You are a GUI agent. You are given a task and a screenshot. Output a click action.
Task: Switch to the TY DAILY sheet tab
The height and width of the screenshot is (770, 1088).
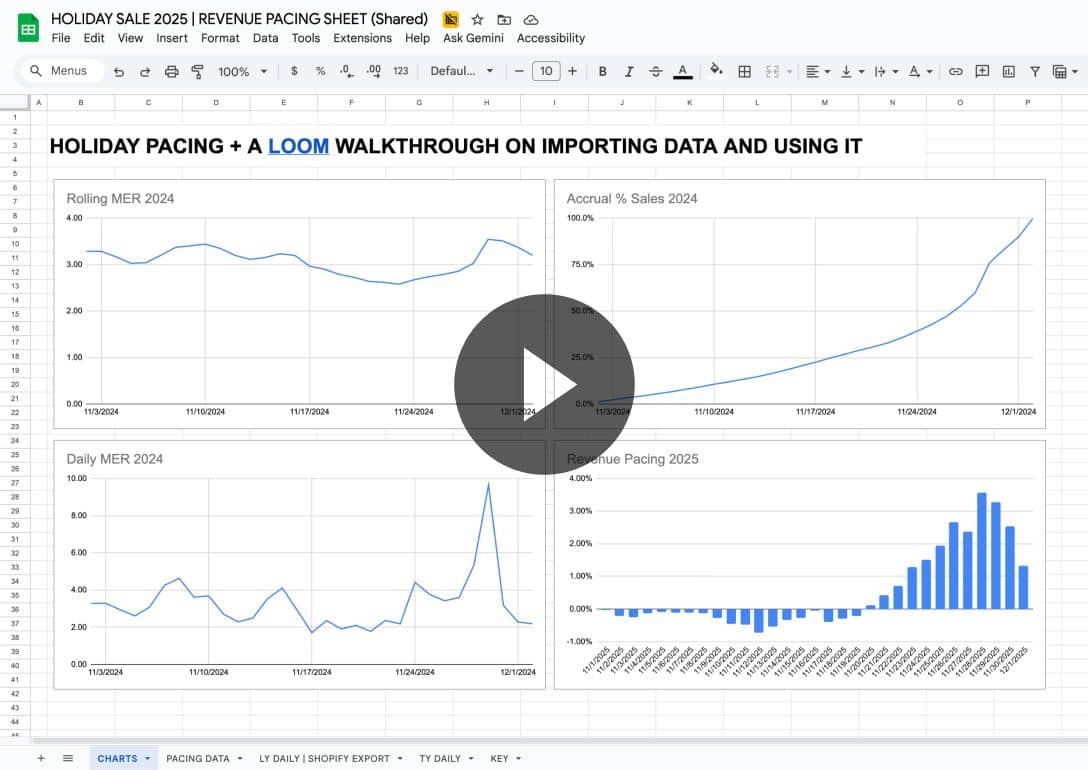440,758
